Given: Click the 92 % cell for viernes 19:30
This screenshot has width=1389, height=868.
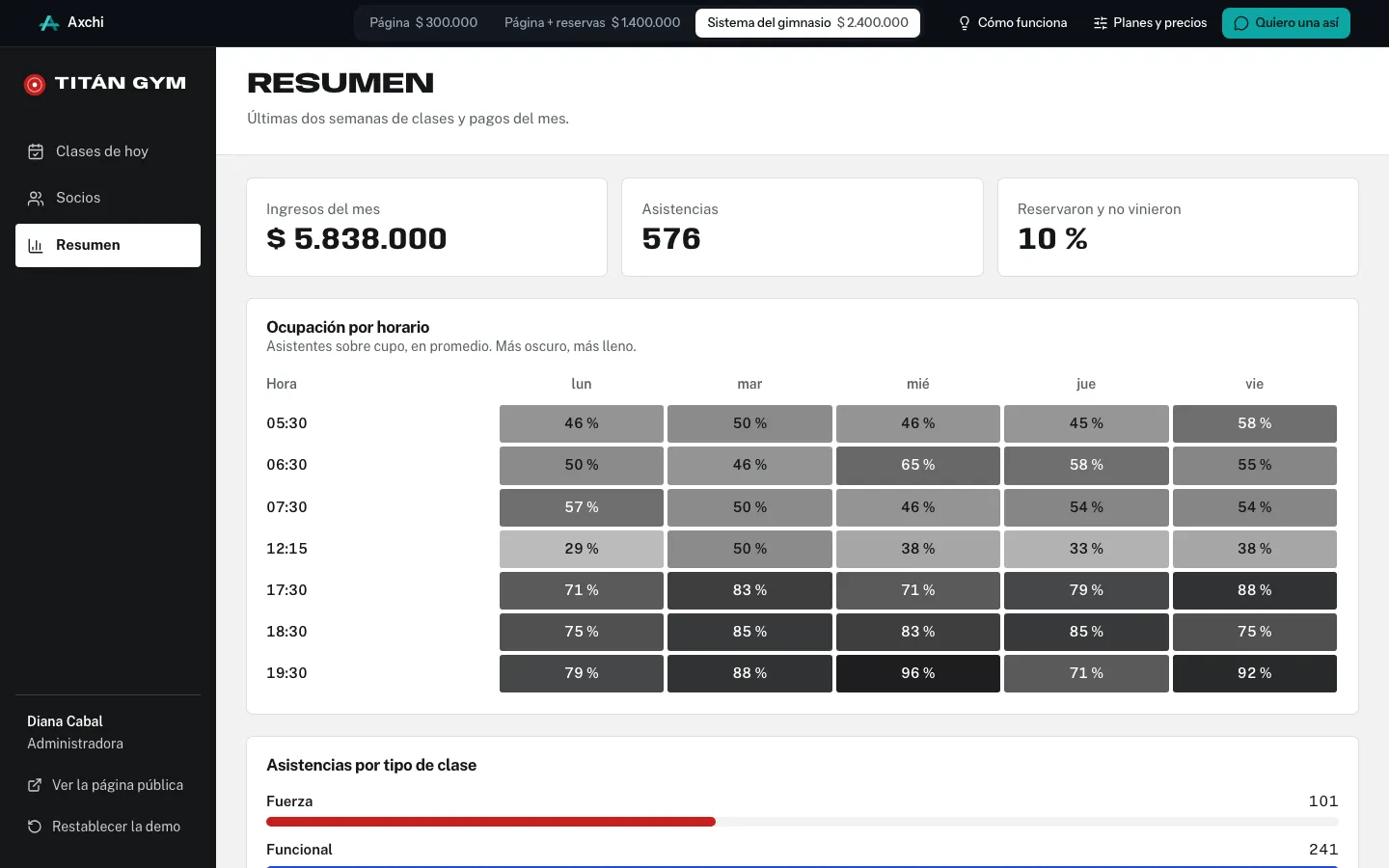Looking at the screenshot, I should tap(1255, 673).
